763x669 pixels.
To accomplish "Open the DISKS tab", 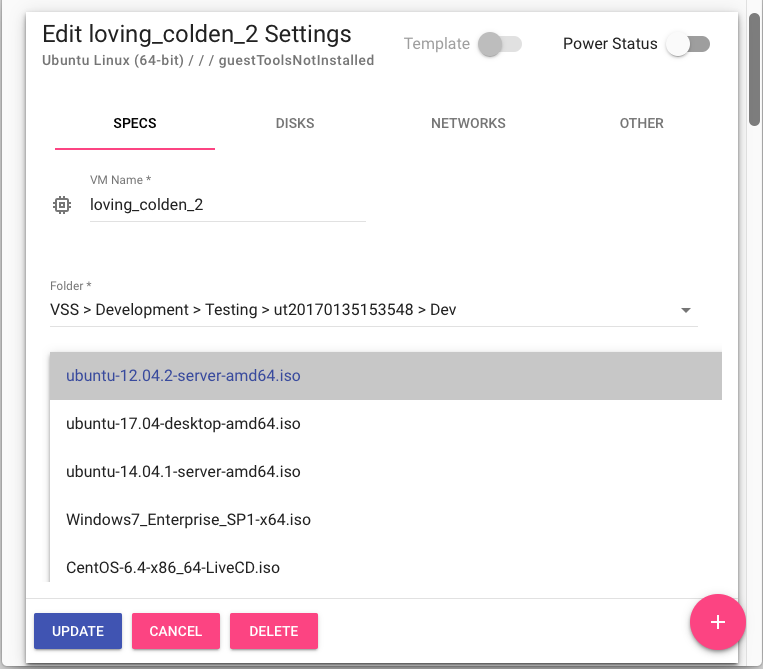I will pyautogui.click(x=295, y=124).
